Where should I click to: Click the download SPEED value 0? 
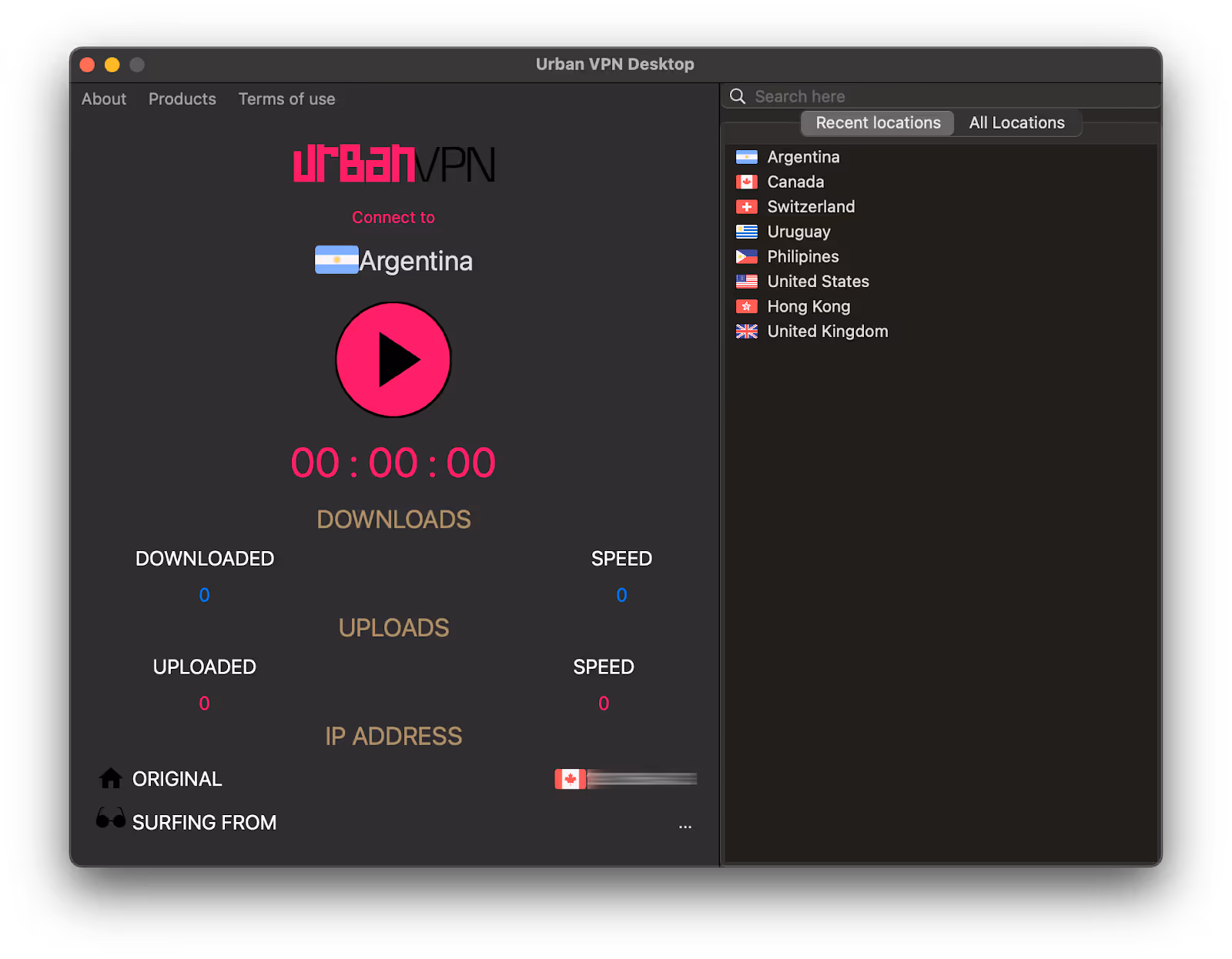tap(621, 595)
